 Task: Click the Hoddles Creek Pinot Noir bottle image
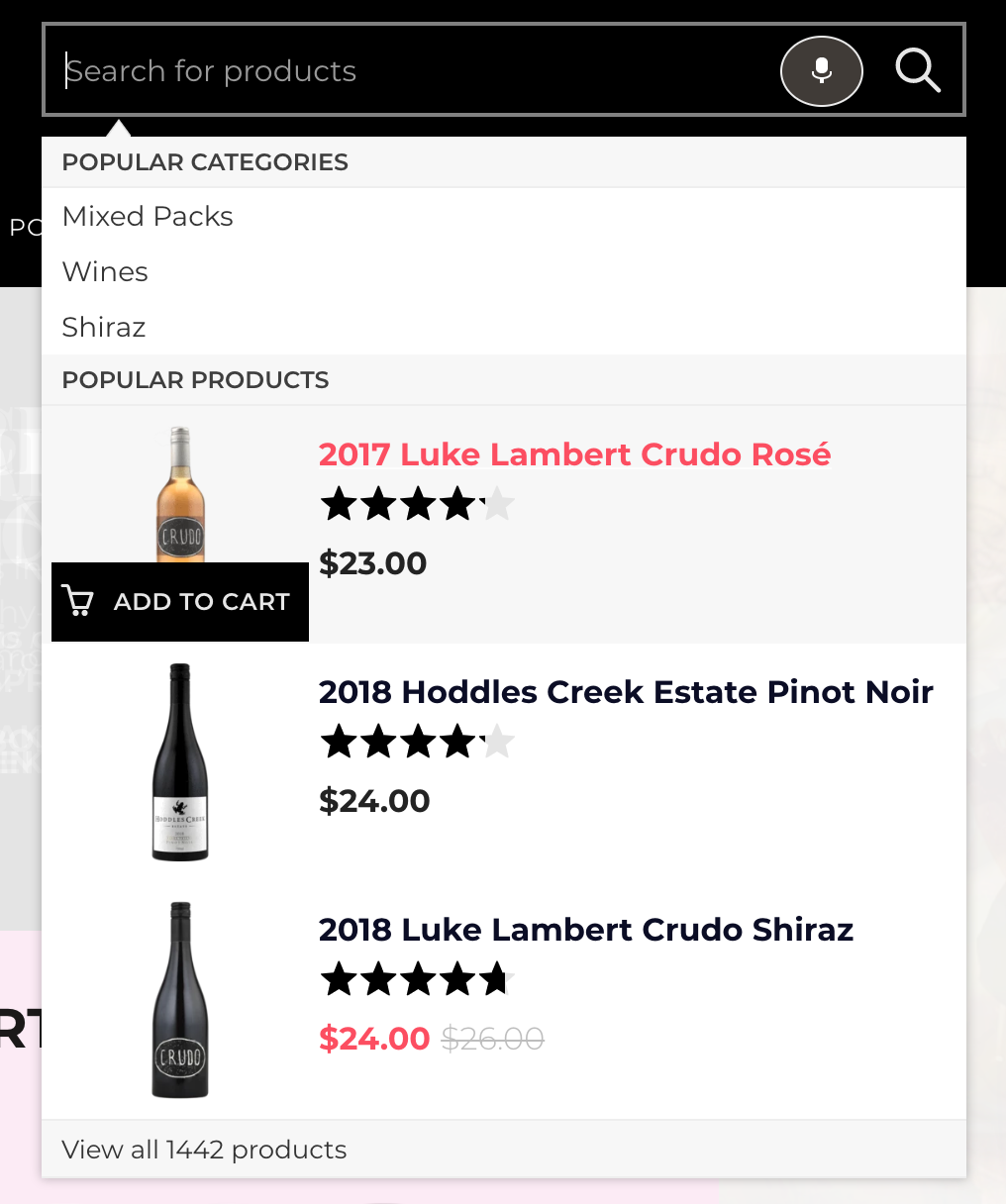coord(180,761)
